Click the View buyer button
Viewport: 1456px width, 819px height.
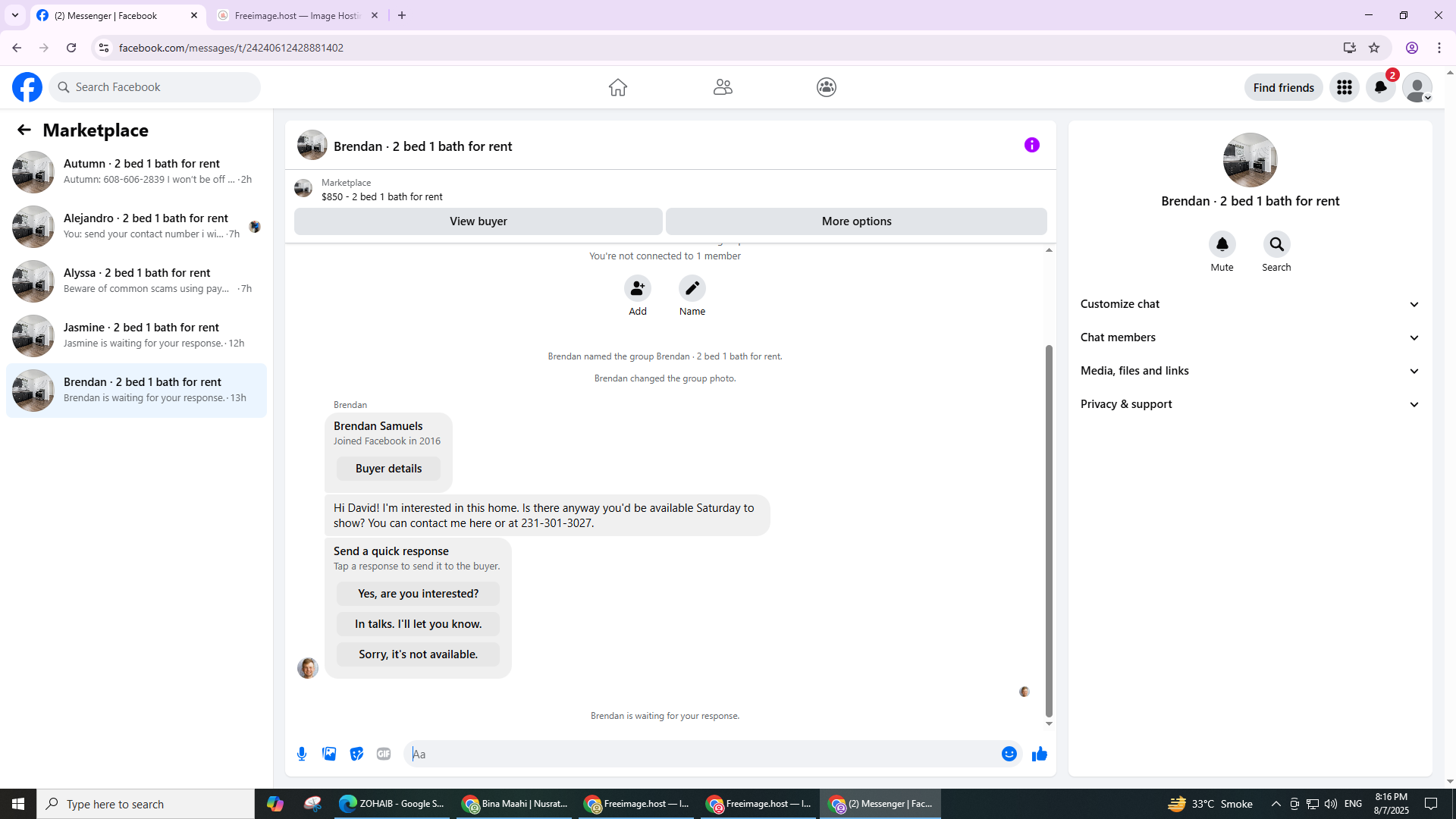click(x=479, y=221)
